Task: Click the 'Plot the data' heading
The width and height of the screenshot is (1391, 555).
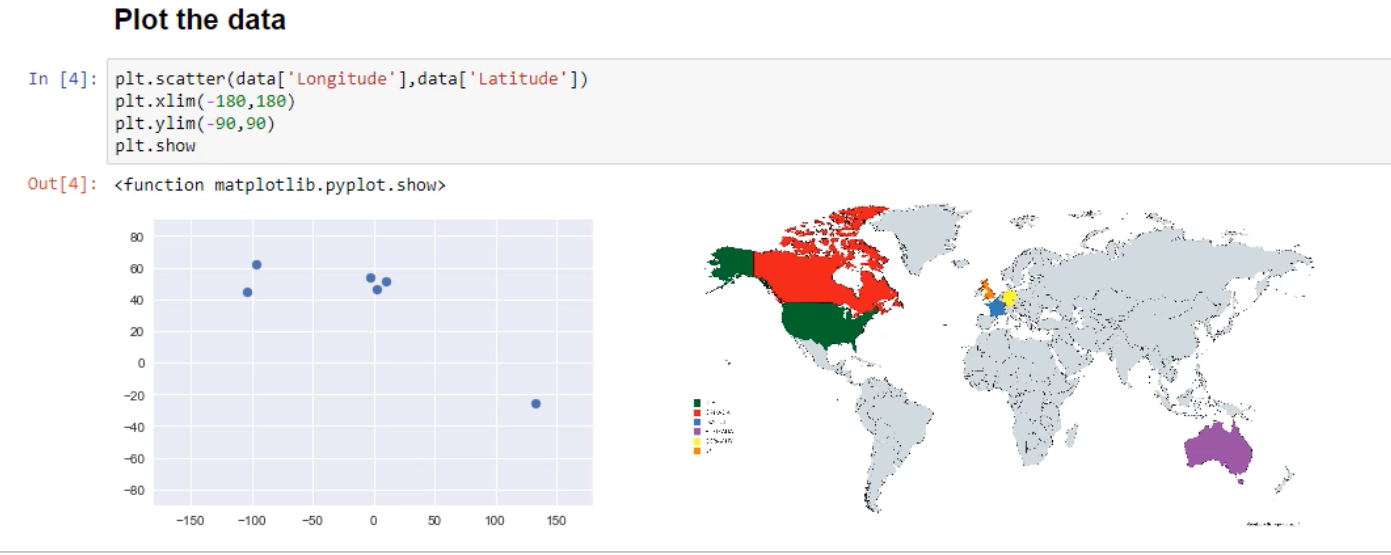Action: (199, 19)
